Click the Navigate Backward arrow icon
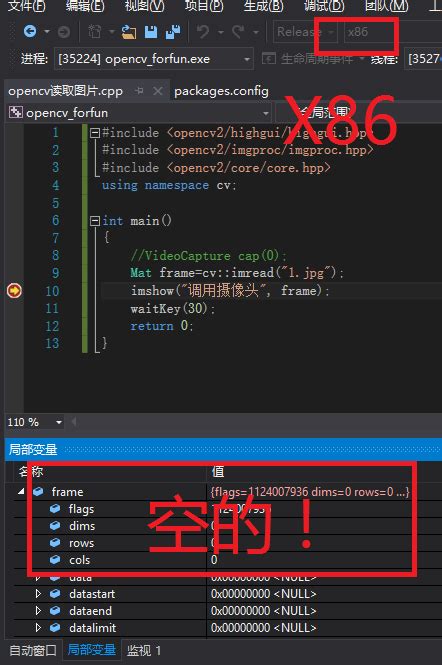The image size is (442, 665). point(30,31)
